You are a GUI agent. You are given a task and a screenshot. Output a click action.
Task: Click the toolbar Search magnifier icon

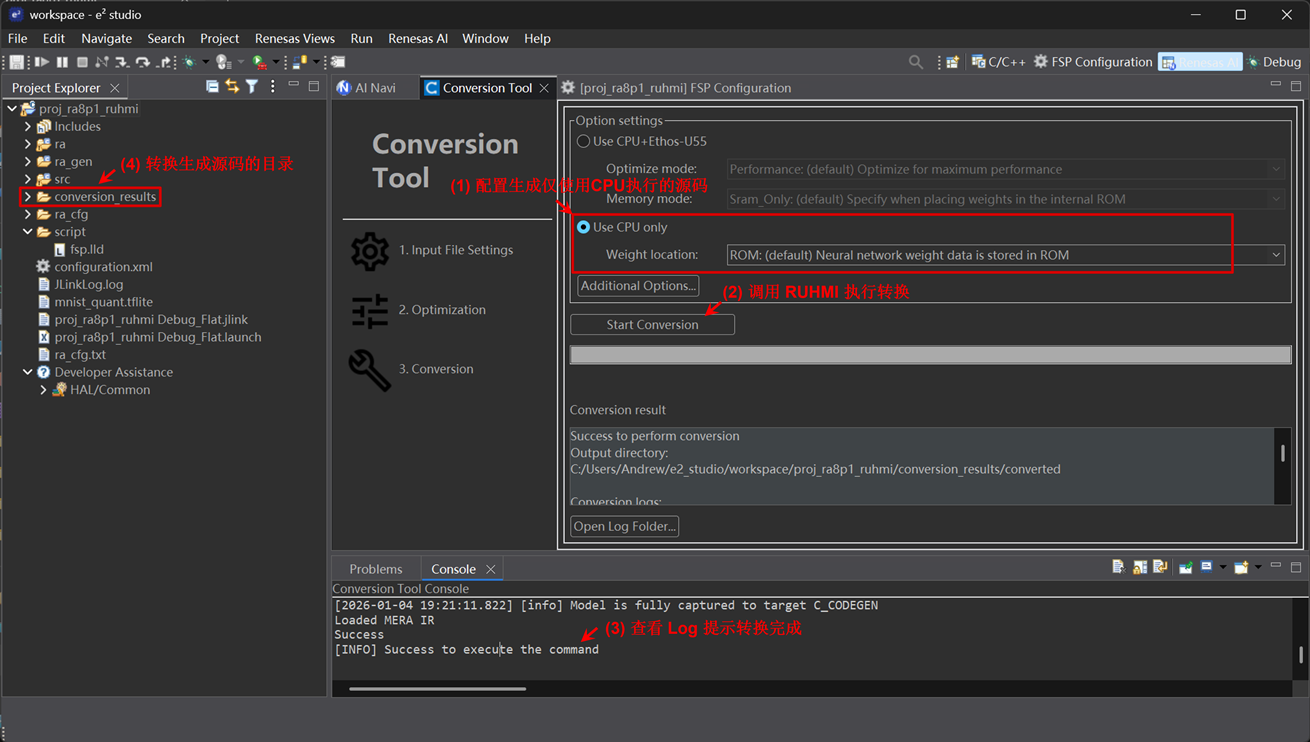[x=915, y=62]
